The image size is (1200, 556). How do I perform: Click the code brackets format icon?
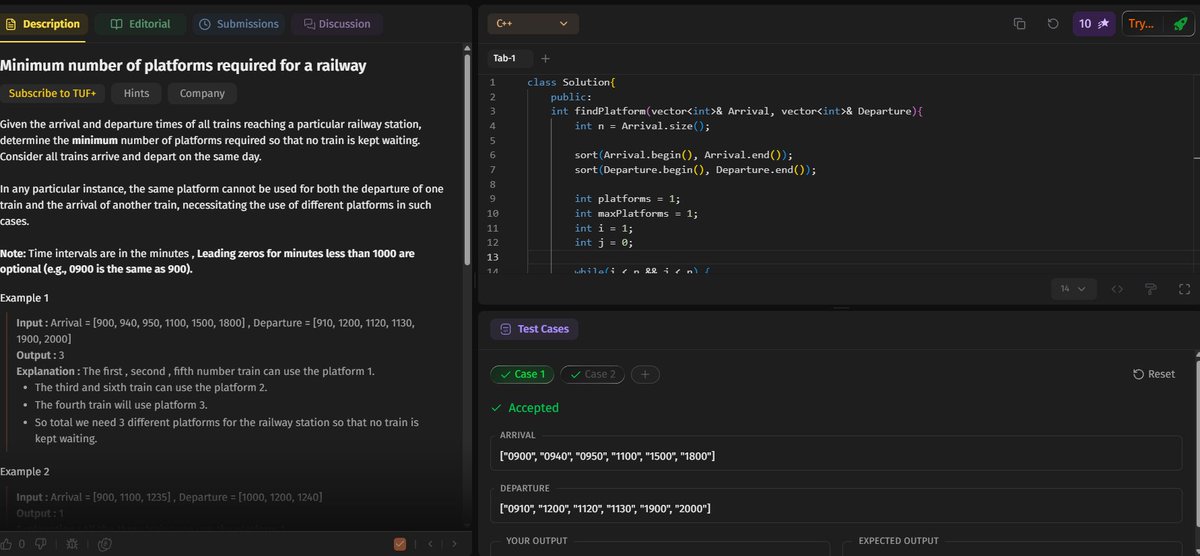pyautogui.click(x=1118, y=289)
